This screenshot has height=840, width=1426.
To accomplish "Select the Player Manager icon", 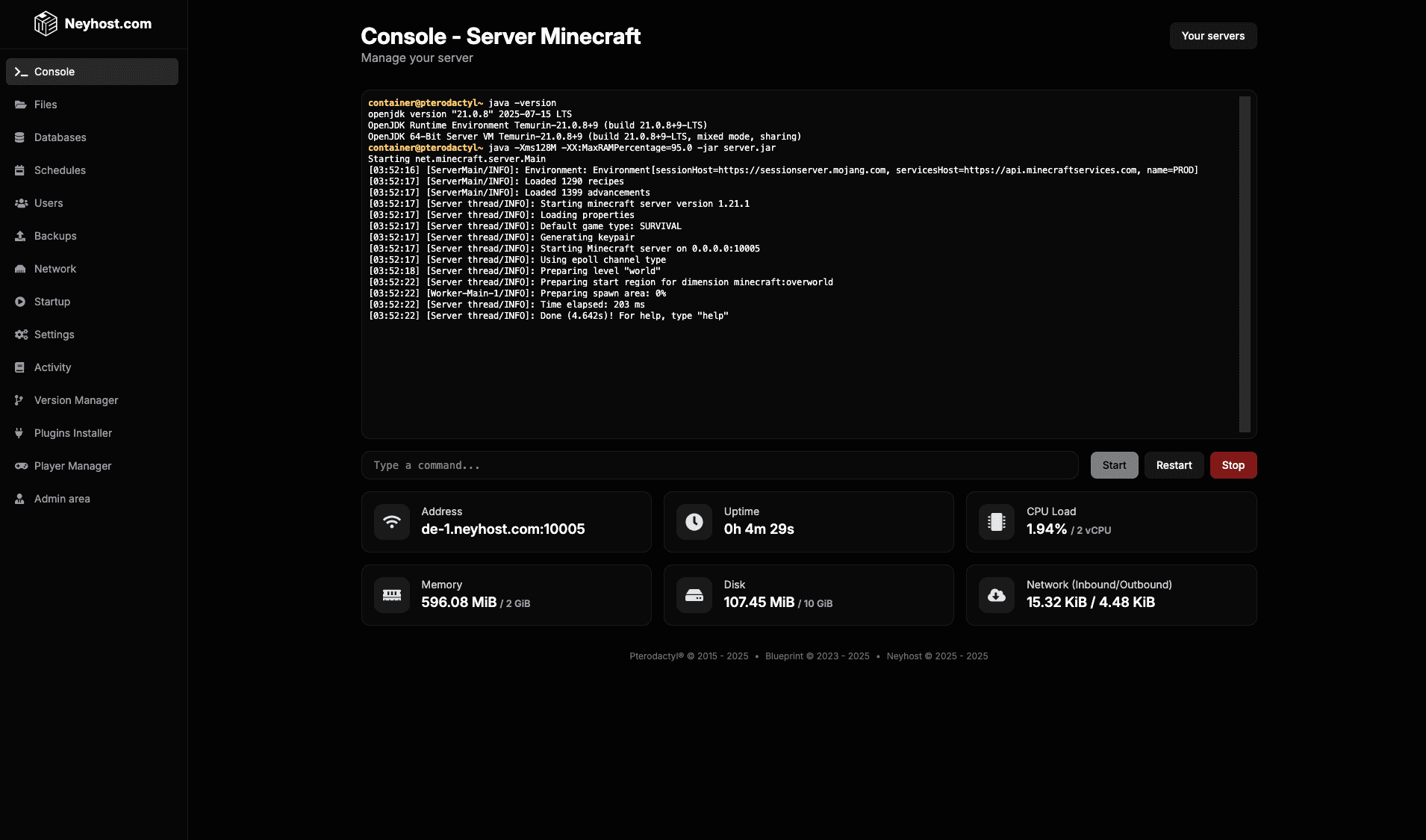I will click(19, 466).
